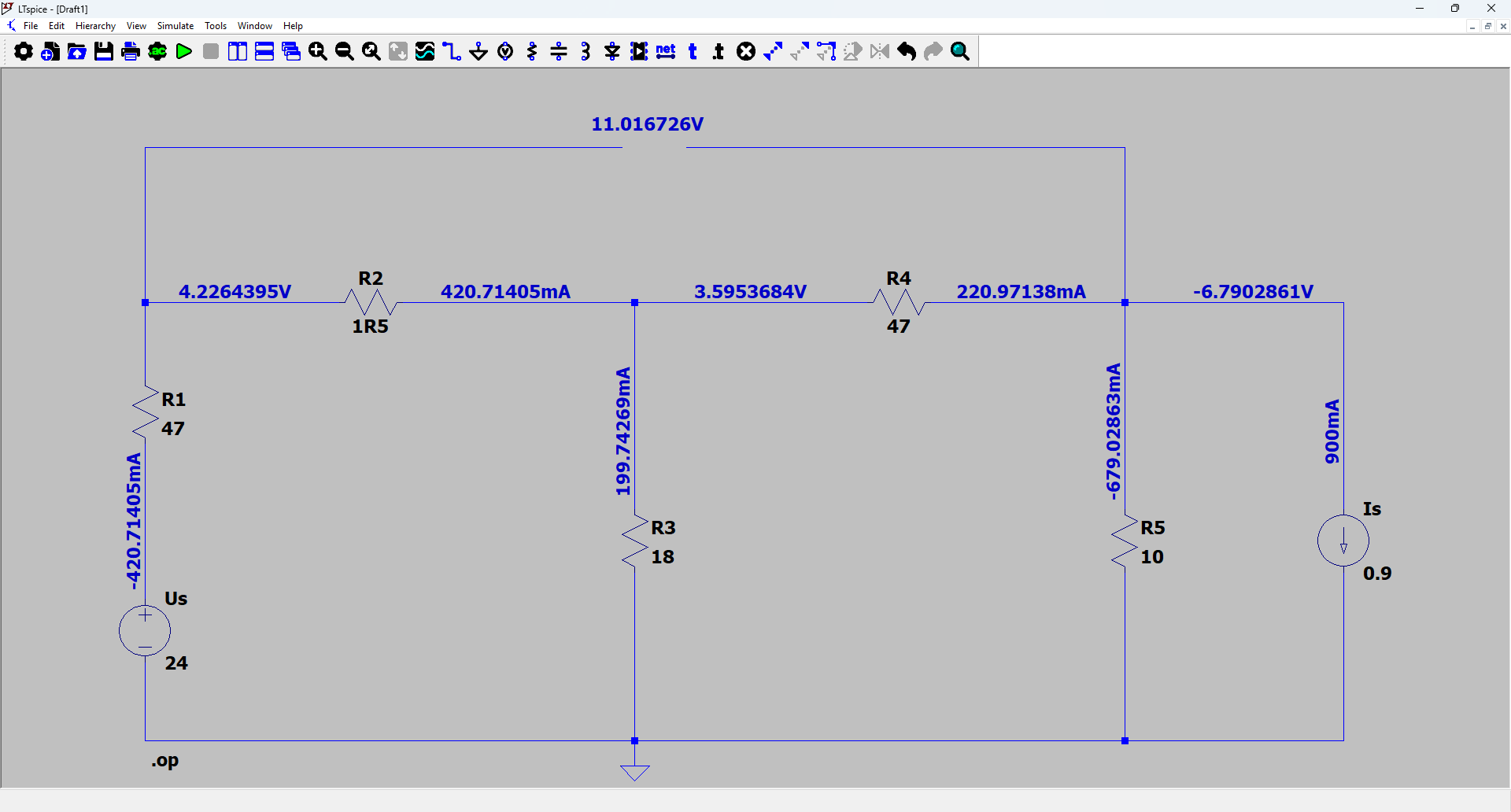Click the .op directive text on schematic

tap(165, 761)
